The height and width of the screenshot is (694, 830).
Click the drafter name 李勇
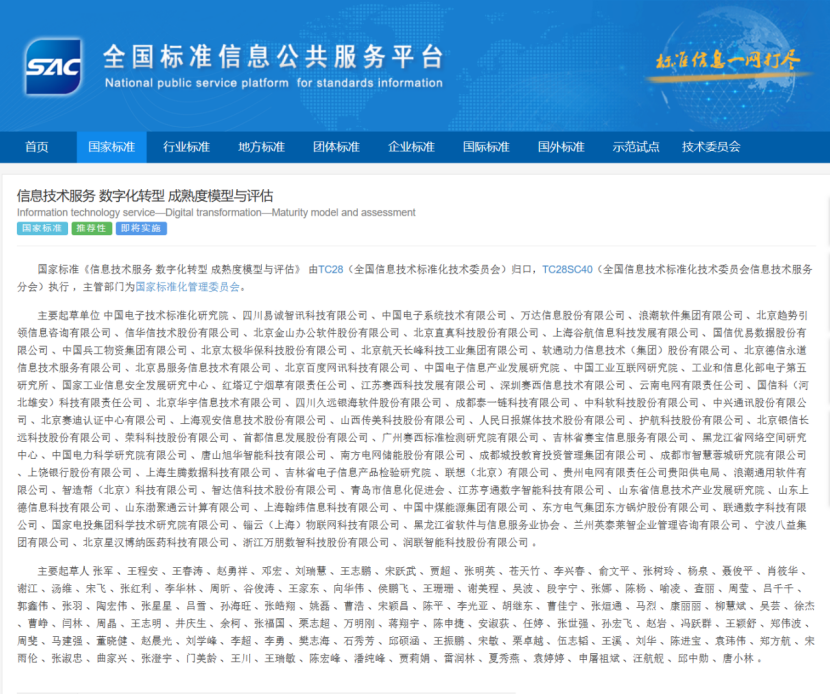[275, 641]
